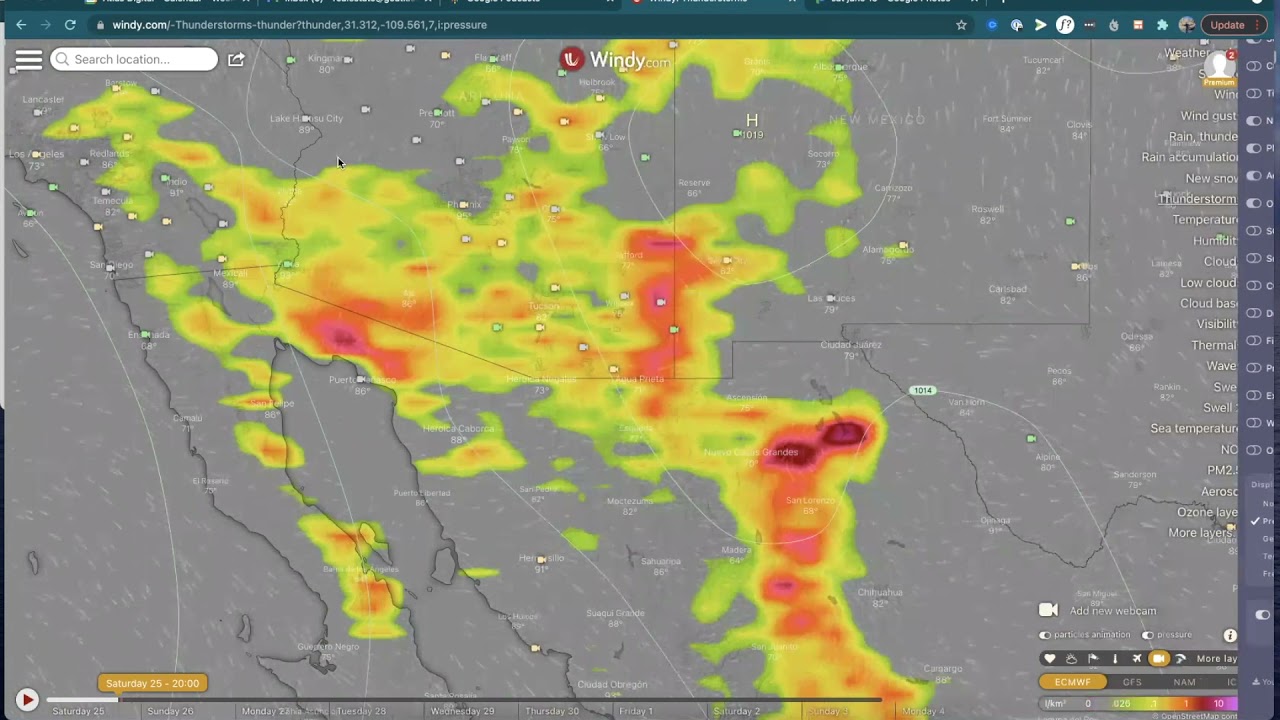Open browser extensions puzzle icon

click(x=1162, y=25)
